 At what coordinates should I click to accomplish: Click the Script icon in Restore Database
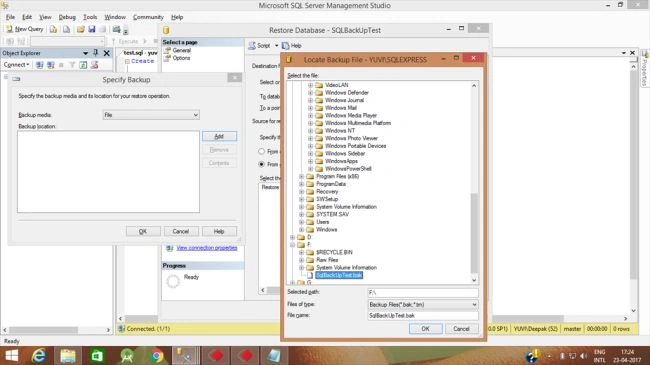(260, 46)
